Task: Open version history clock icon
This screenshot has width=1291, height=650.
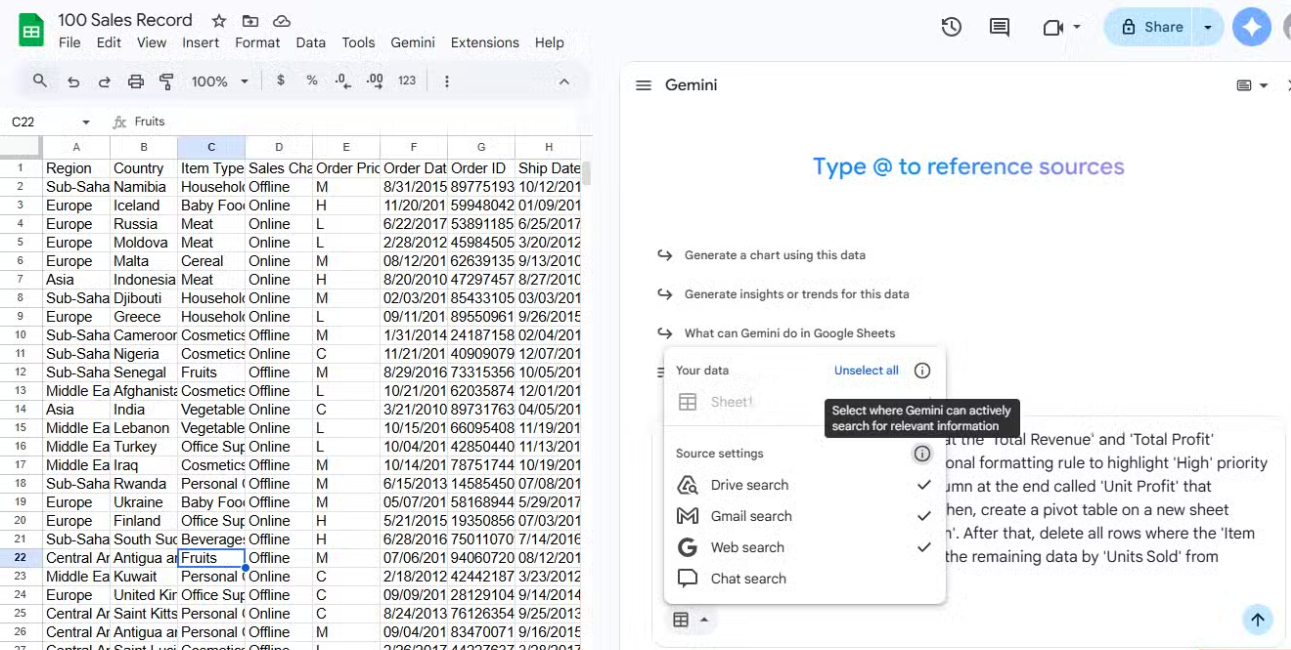Action: [951, 27]
